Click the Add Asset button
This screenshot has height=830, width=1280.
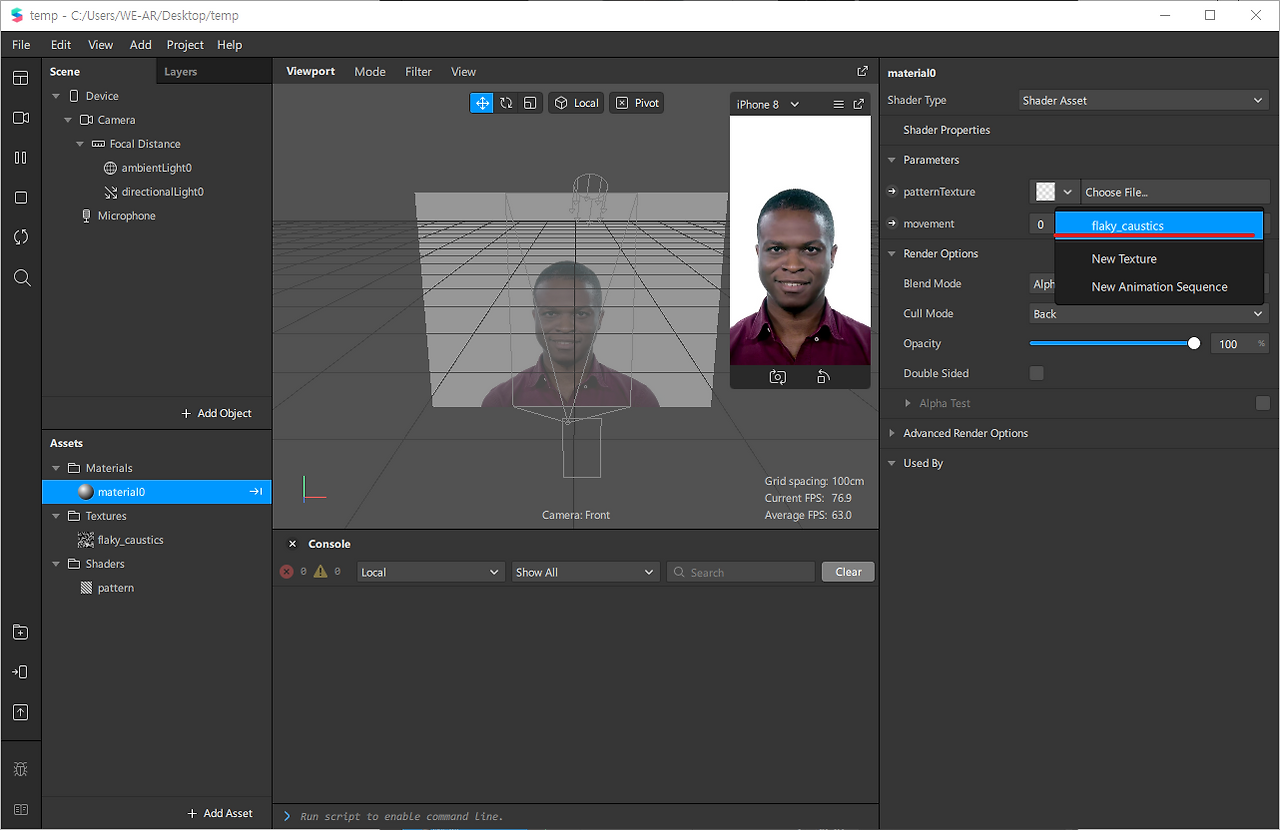pyautogui.click(x=220, y=813)
